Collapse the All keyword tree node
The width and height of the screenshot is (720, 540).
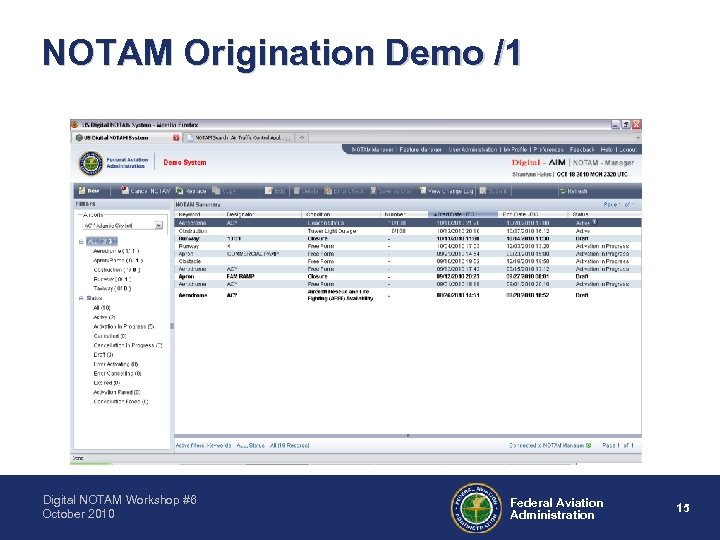point(81,242)
